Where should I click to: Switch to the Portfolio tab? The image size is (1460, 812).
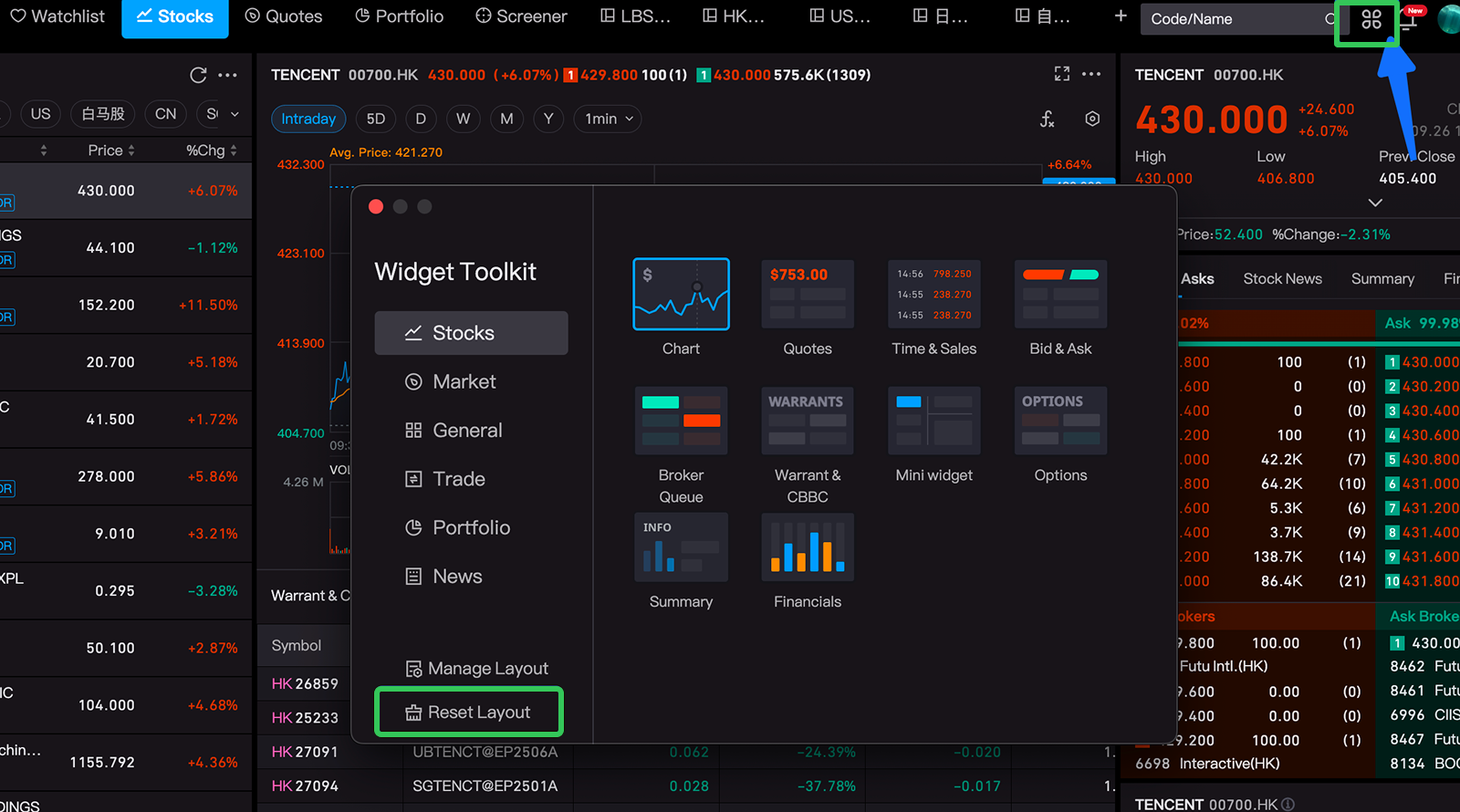click(x=399, y=16)
